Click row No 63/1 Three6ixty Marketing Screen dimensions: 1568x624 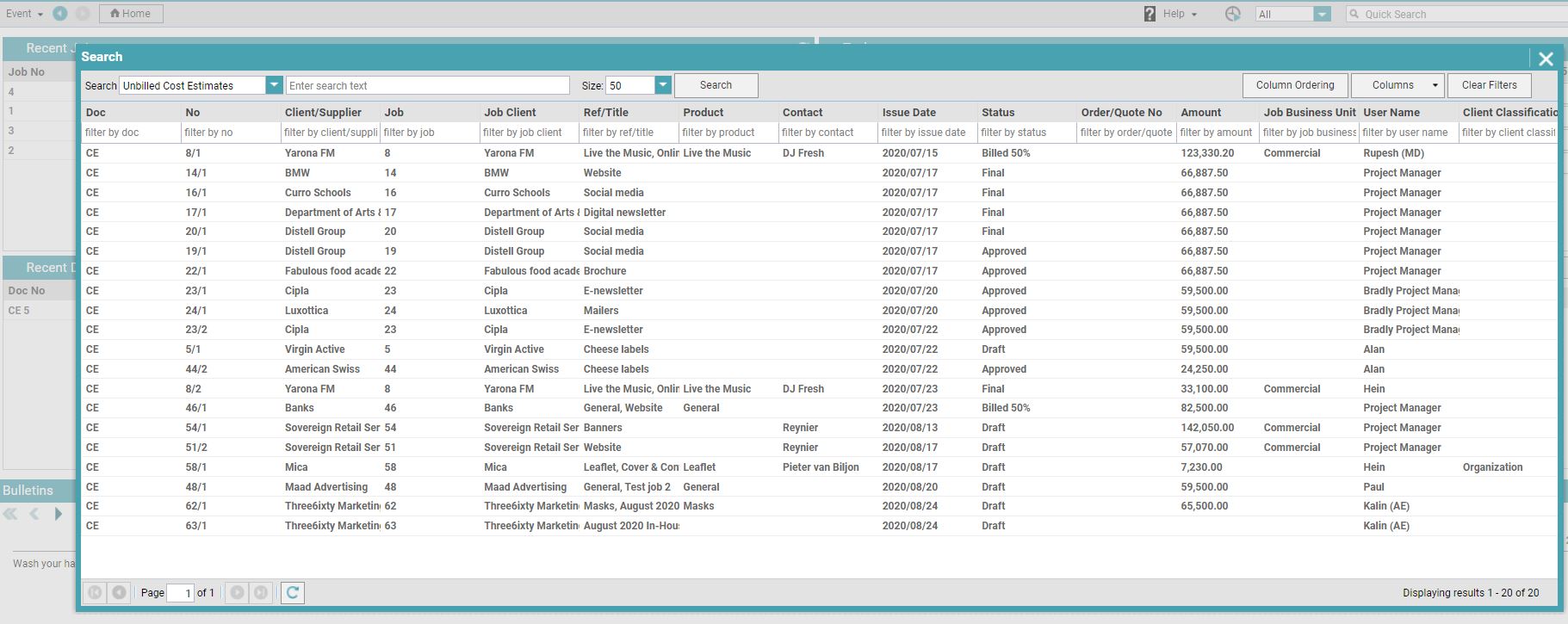pyautogui.click(x=819, y=526)
